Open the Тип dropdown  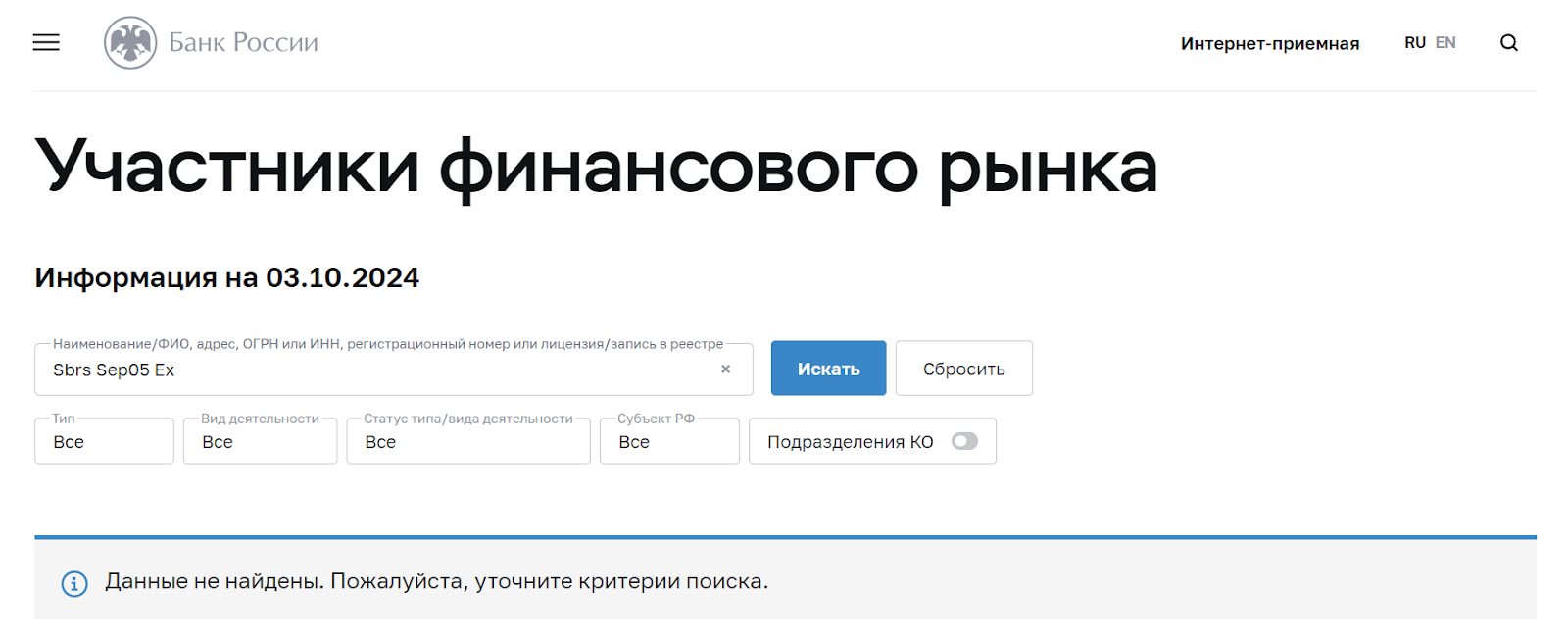[x=104, y=441]
